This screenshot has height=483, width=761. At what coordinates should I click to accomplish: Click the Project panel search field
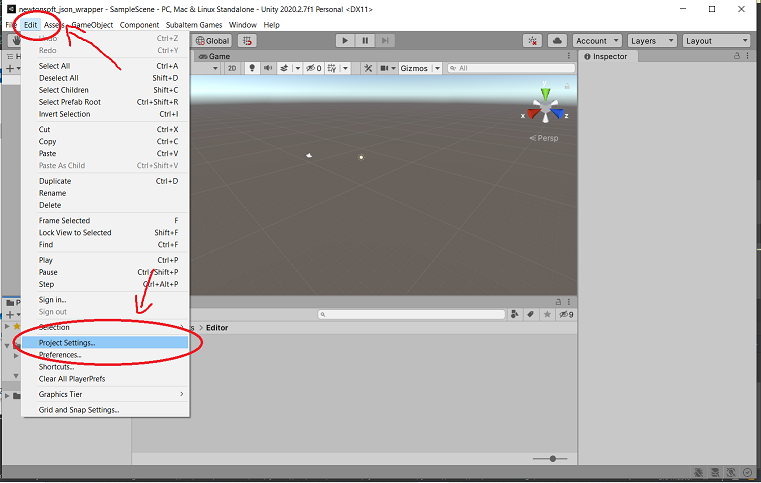[411, 315]
